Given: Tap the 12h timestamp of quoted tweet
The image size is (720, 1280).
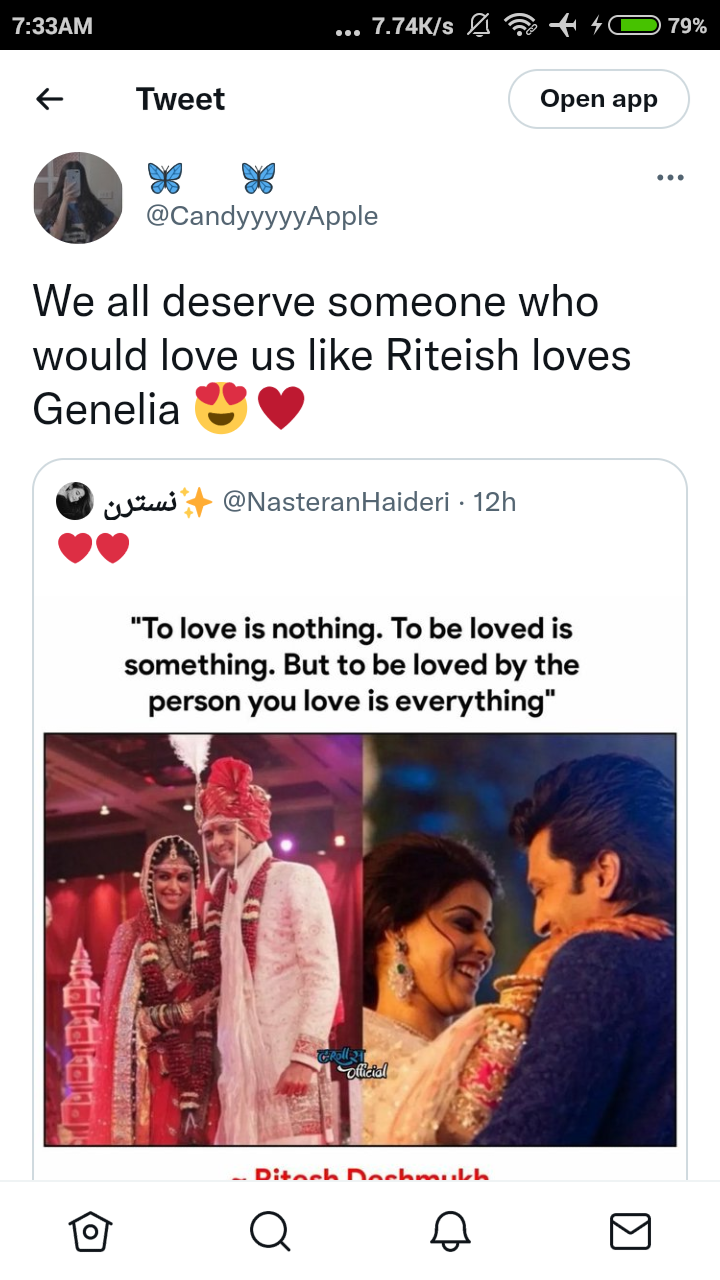Looking at the screenshot, I should coord(494,502).
